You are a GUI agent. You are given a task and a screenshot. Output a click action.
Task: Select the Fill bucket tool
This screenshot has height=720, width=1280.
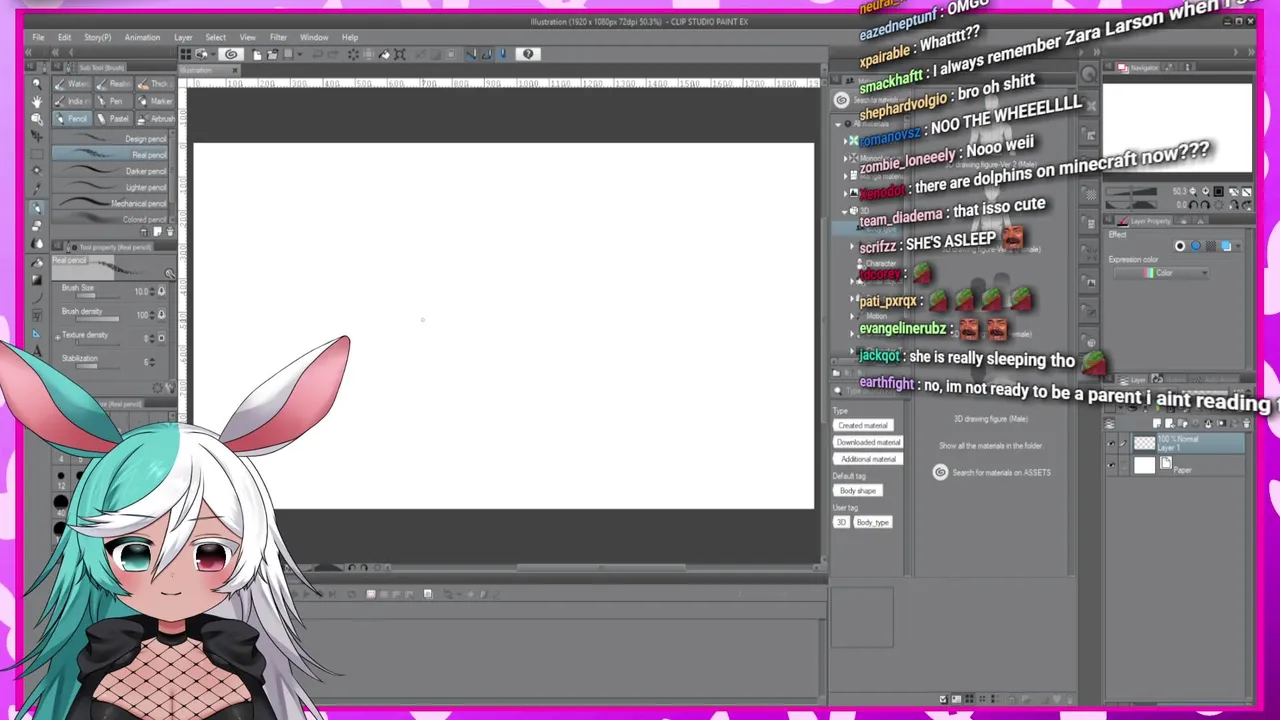click(x=37, y=261)
